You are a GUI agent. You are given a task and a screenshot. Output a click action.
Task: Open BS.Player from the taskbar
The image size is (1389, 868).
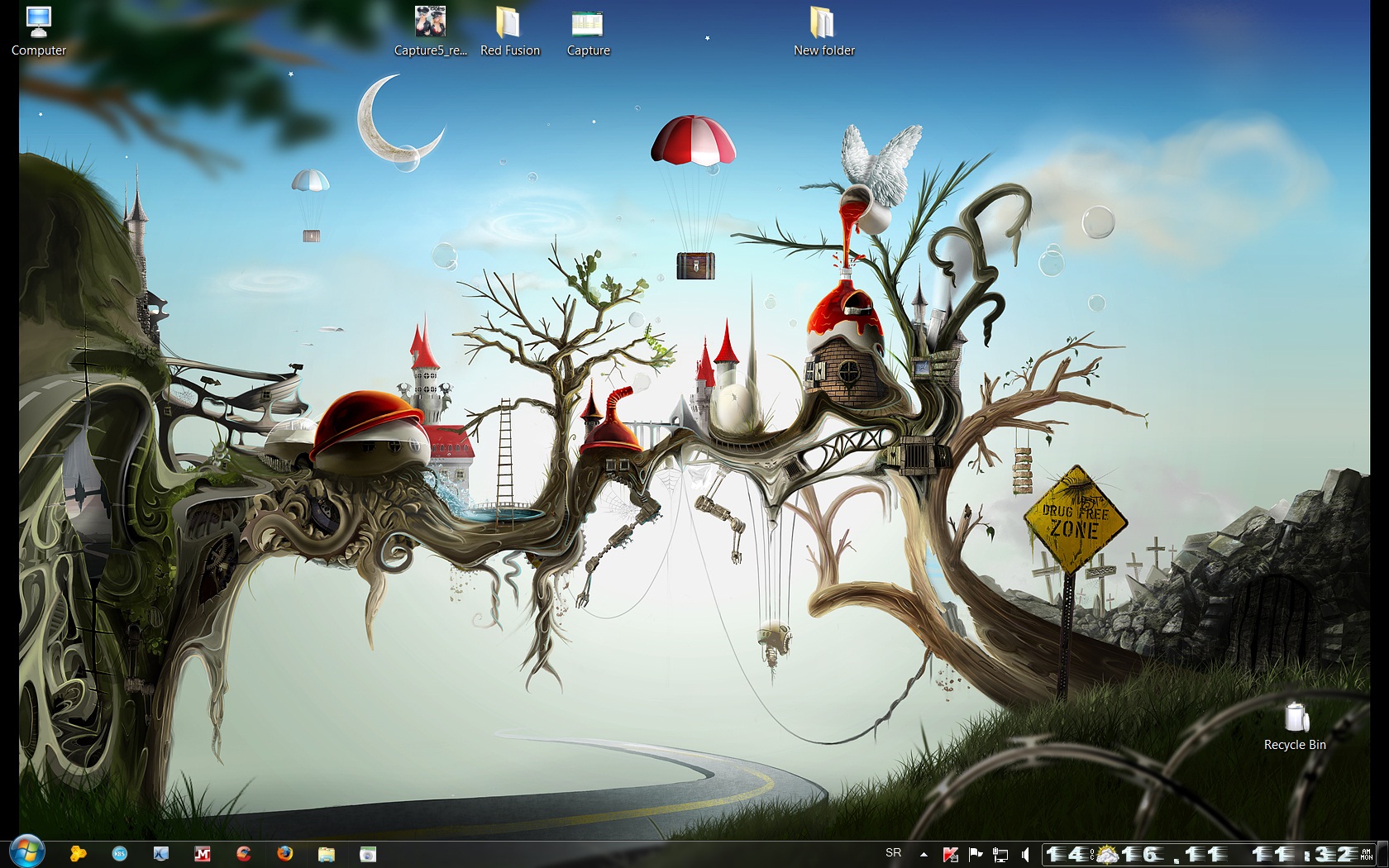[120, 854]
